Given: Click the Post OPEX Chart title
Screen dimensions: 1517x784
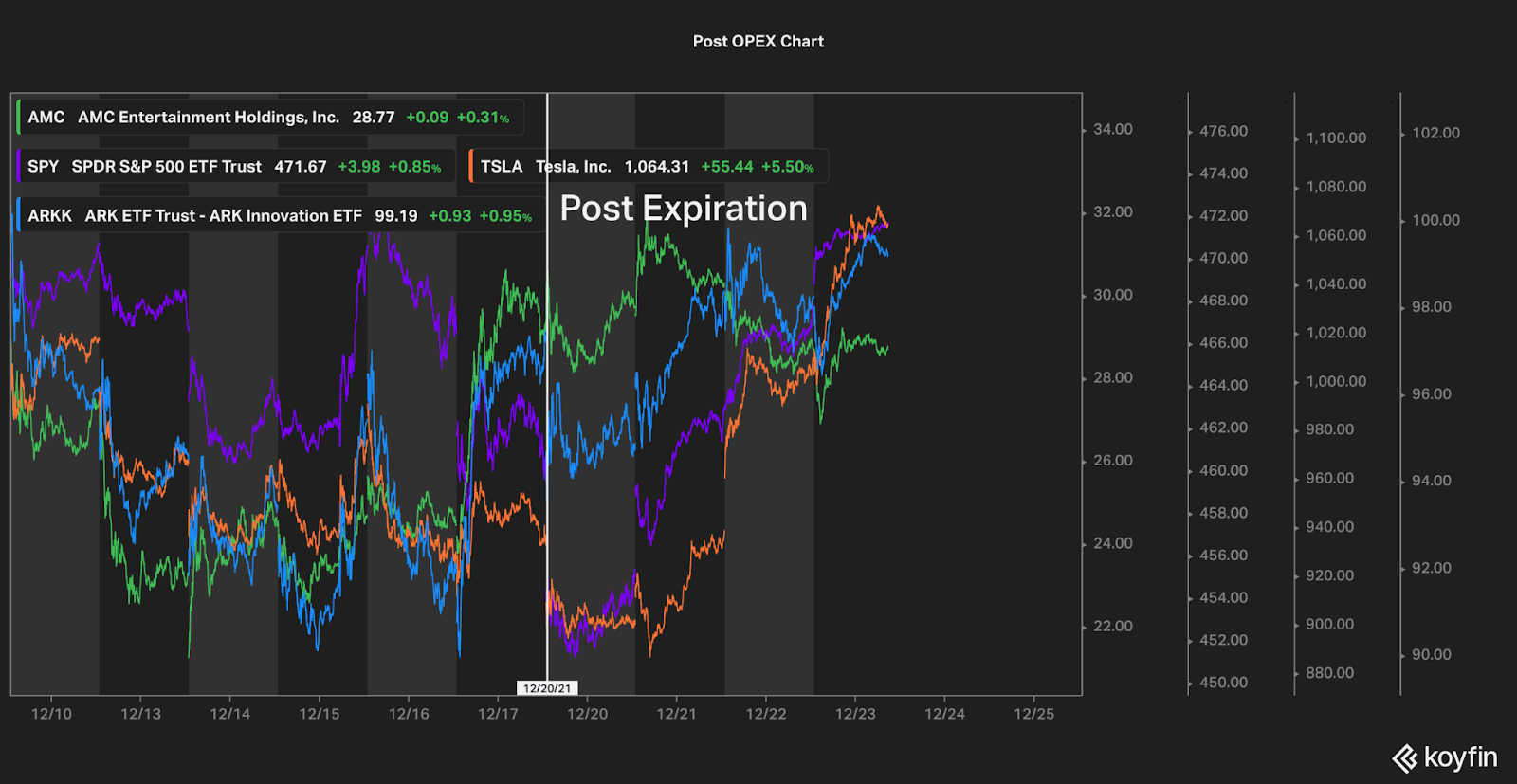Looking at the screenshot, I should click(x=758, y=42).
